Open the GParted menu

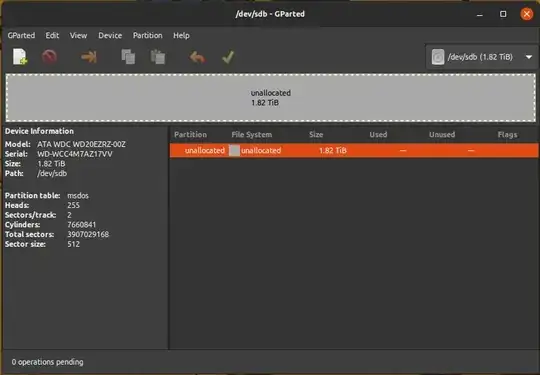[x=21, y=35]
